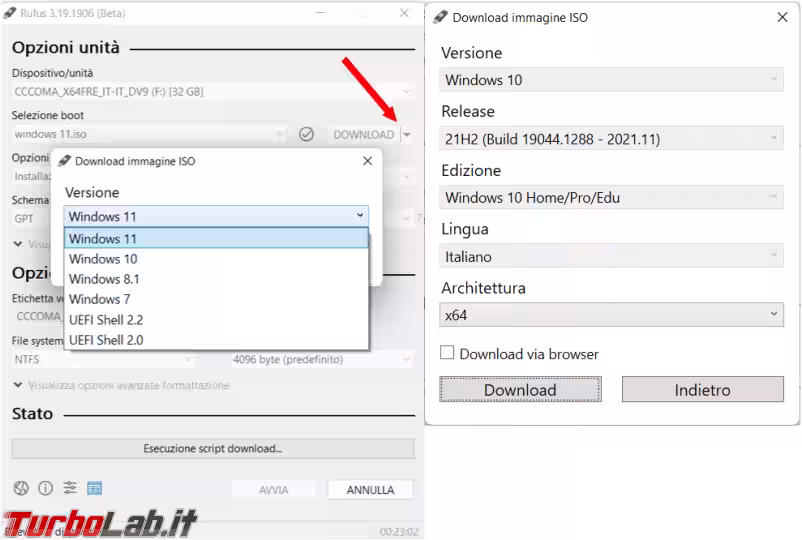
Task: Select Windows 10 in the version list
Action: tap(216, 259)
